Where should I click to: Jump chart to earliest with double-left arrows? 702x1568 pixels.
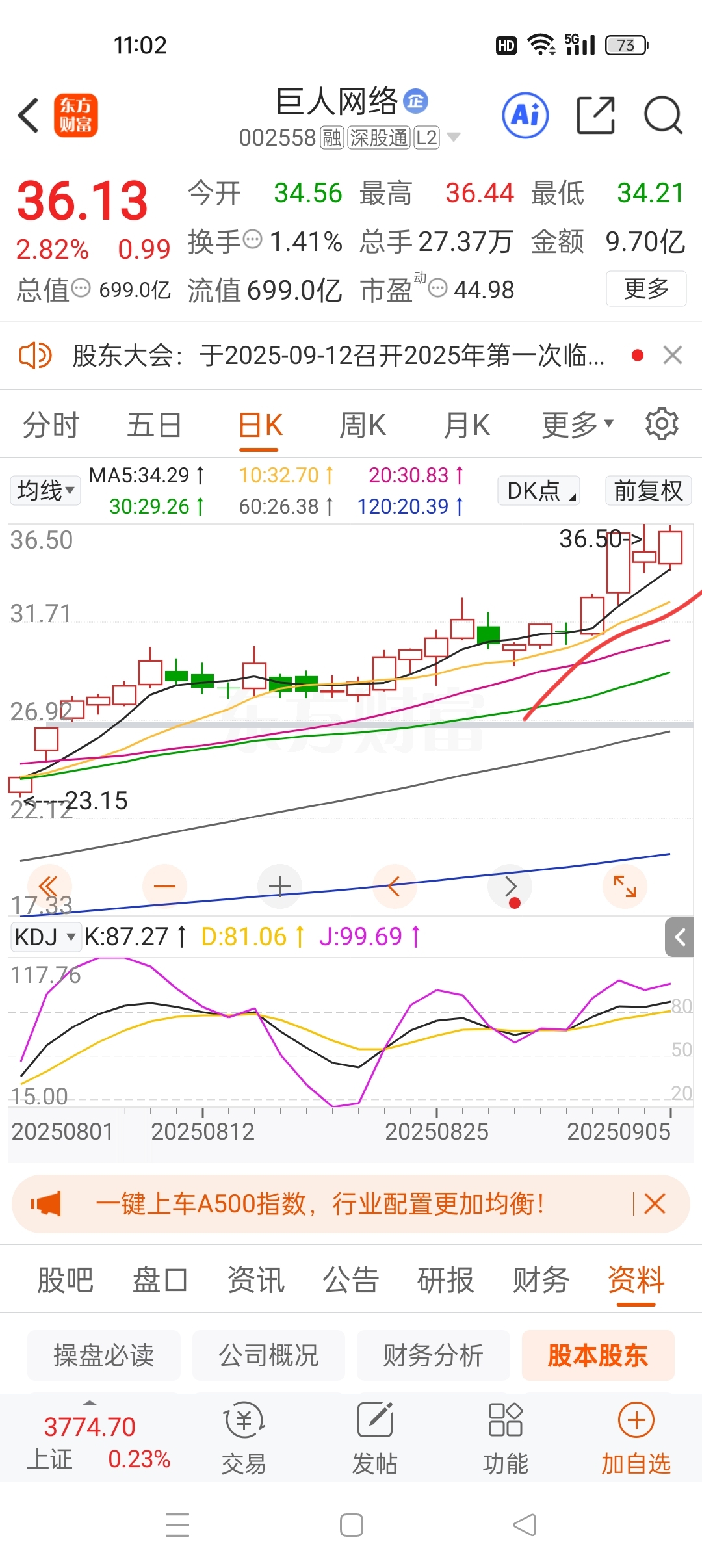(49, 887)
